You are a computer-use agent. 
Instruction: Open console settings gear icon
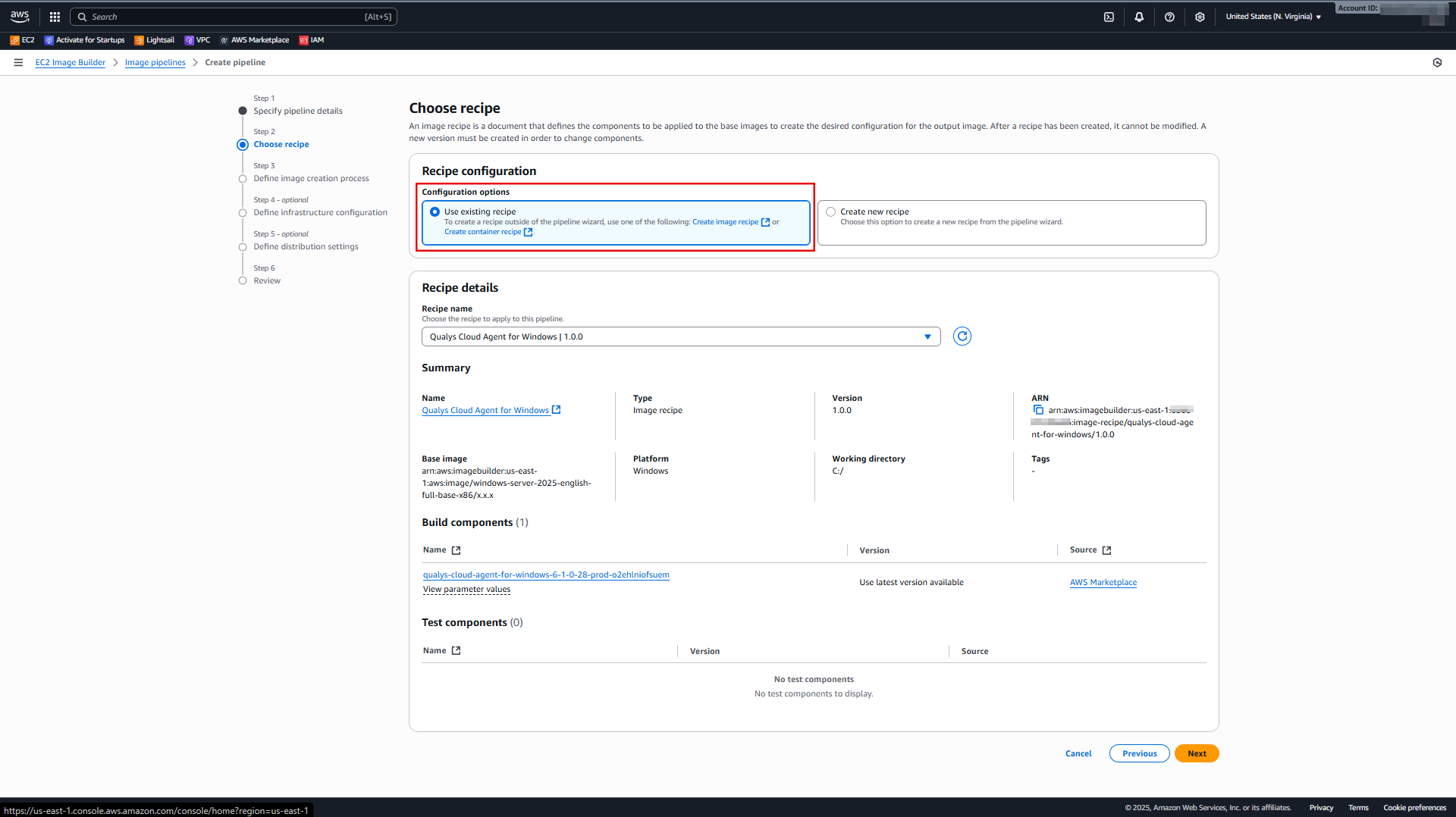point(1200,17)
